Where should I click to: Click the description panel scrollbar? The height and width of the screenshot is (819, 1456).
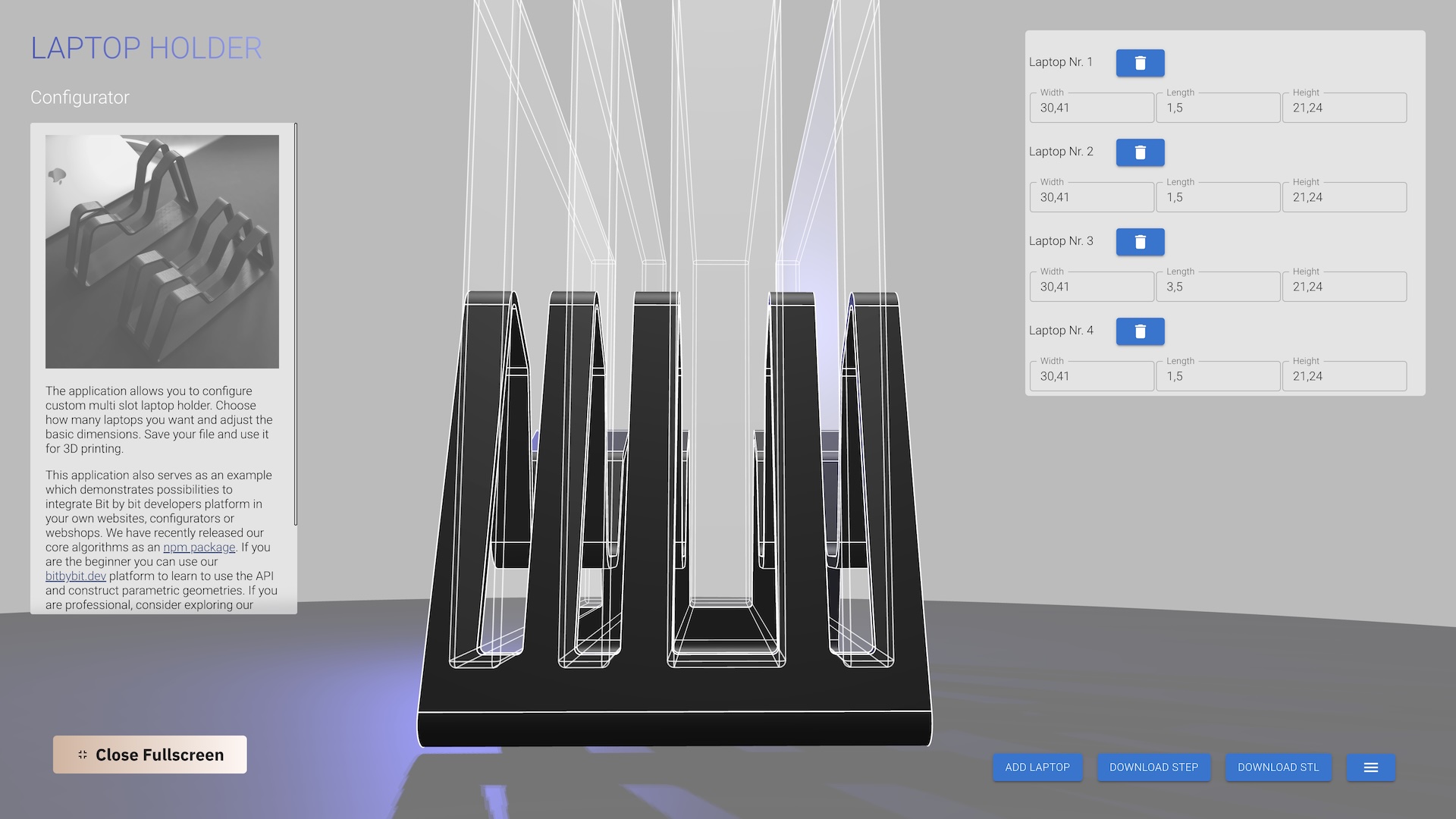[296, 324]
